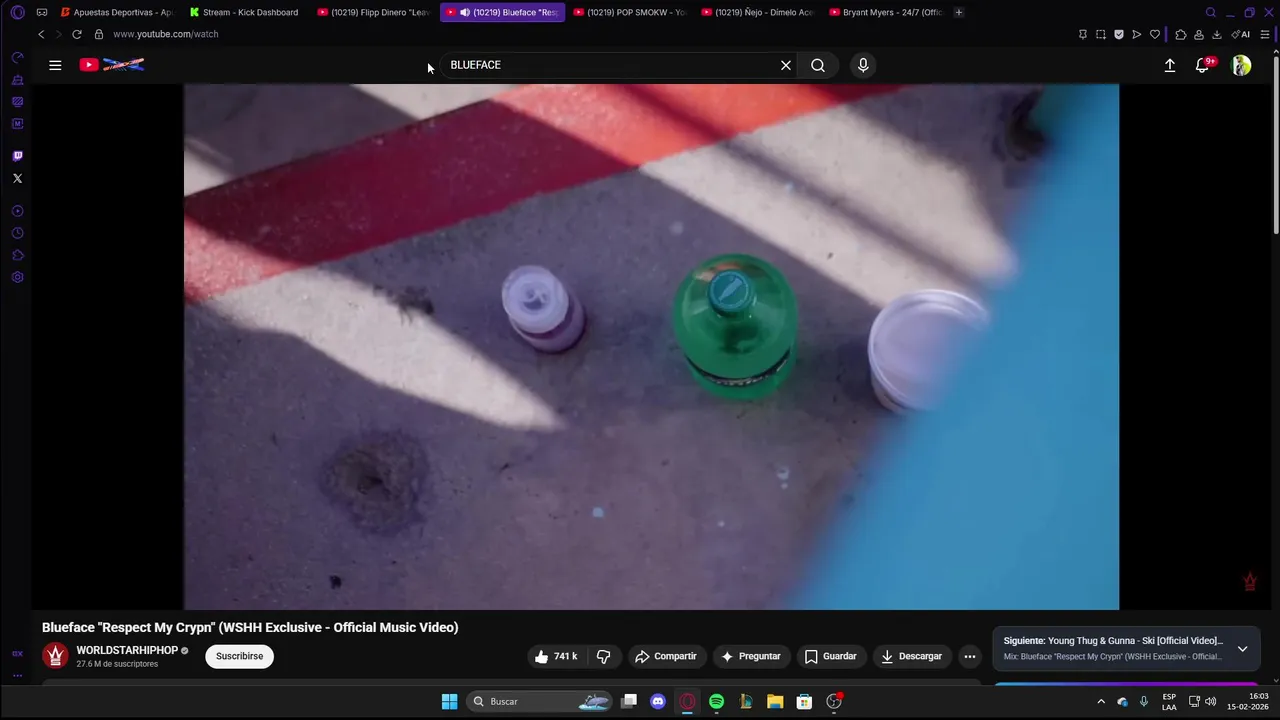The image size is (1280, 720).
Task: Go to YouTube home via logo
Action: [112, 65]
